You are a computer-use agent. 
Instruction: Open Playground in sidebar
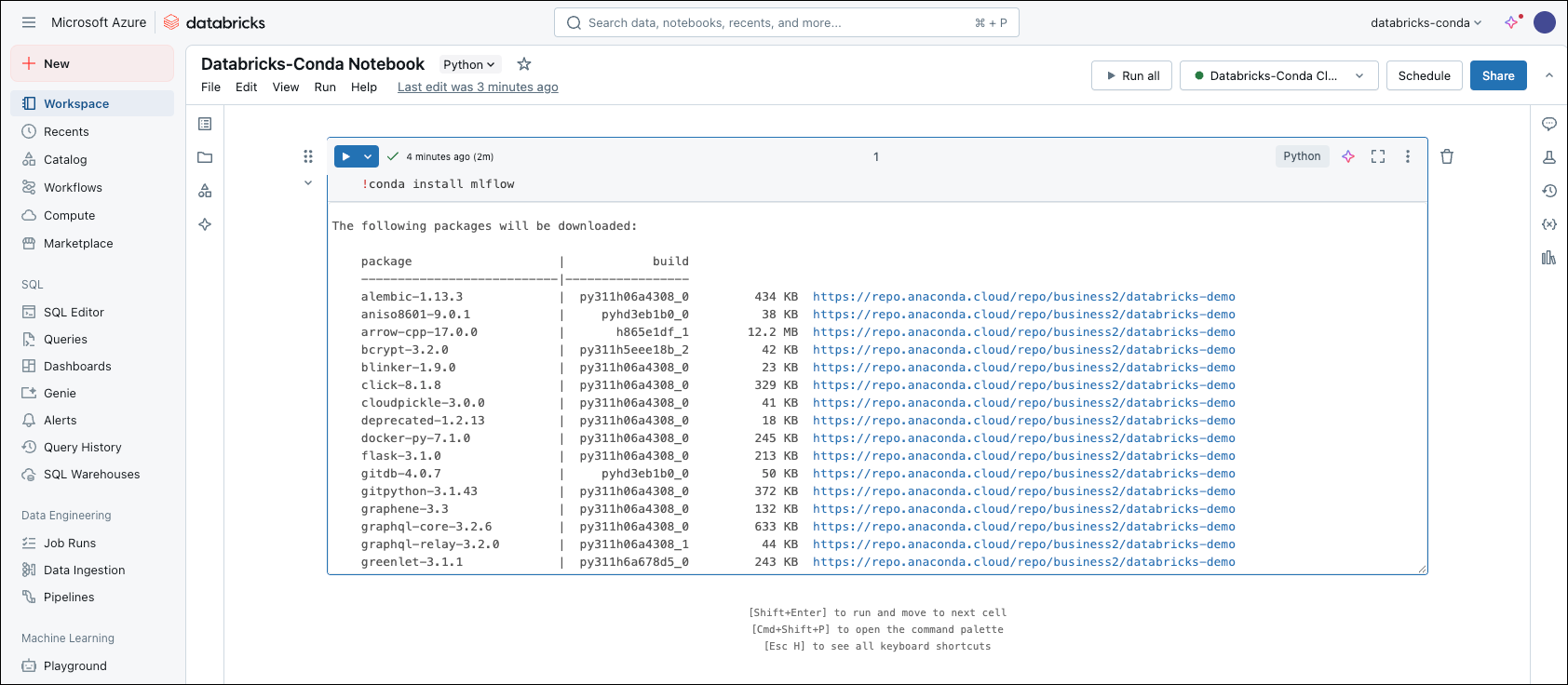click(92, 665)
